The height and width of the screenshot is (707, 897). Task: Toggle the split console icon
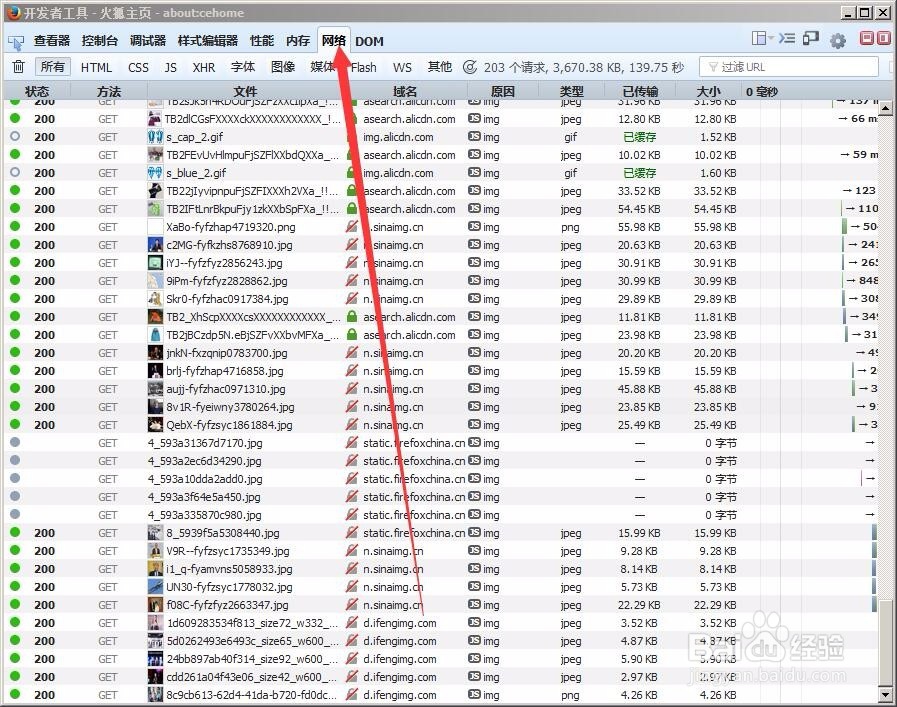[788, 40]
